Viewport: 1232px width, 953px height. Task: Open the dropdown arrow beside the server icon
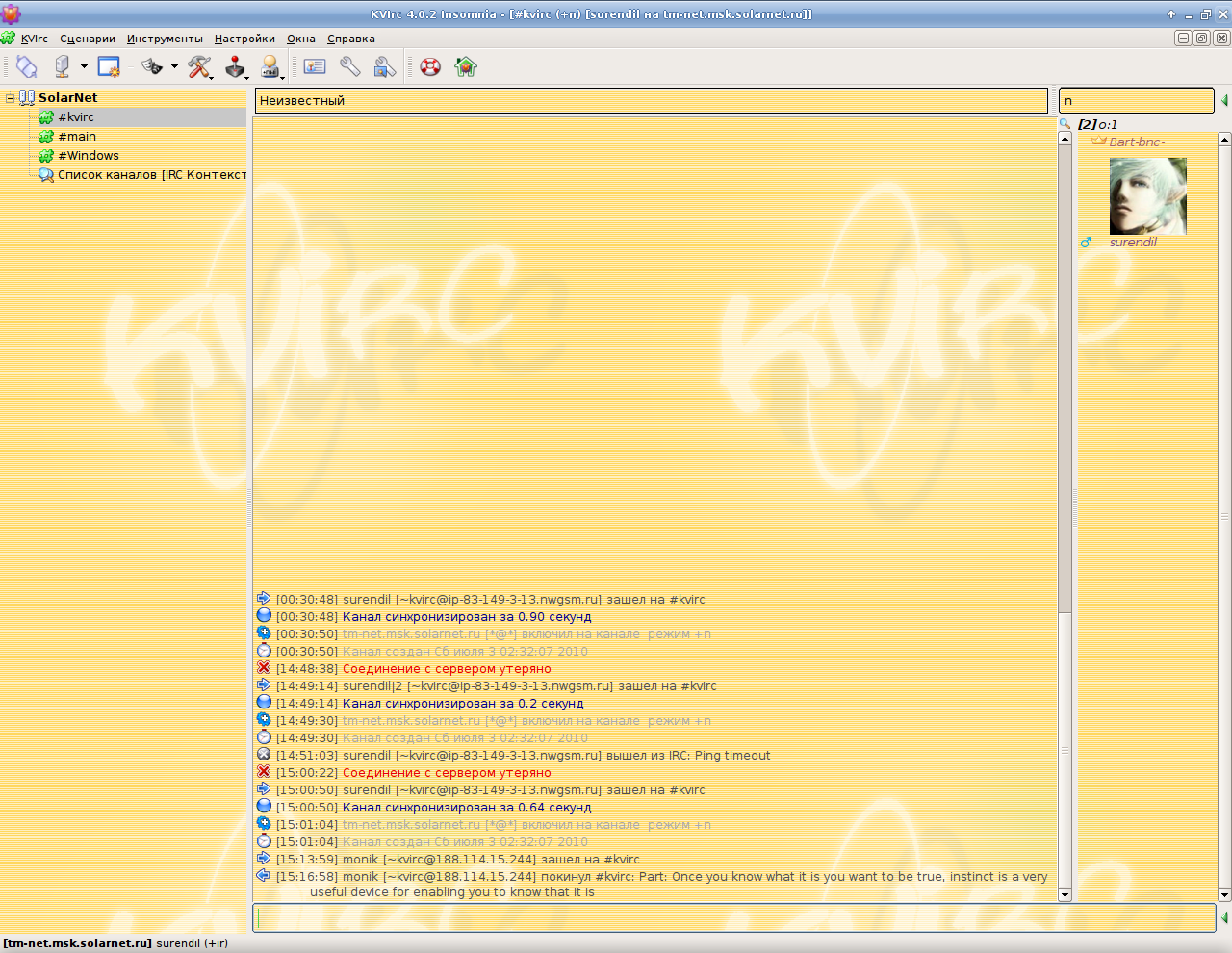coord(84,66)
